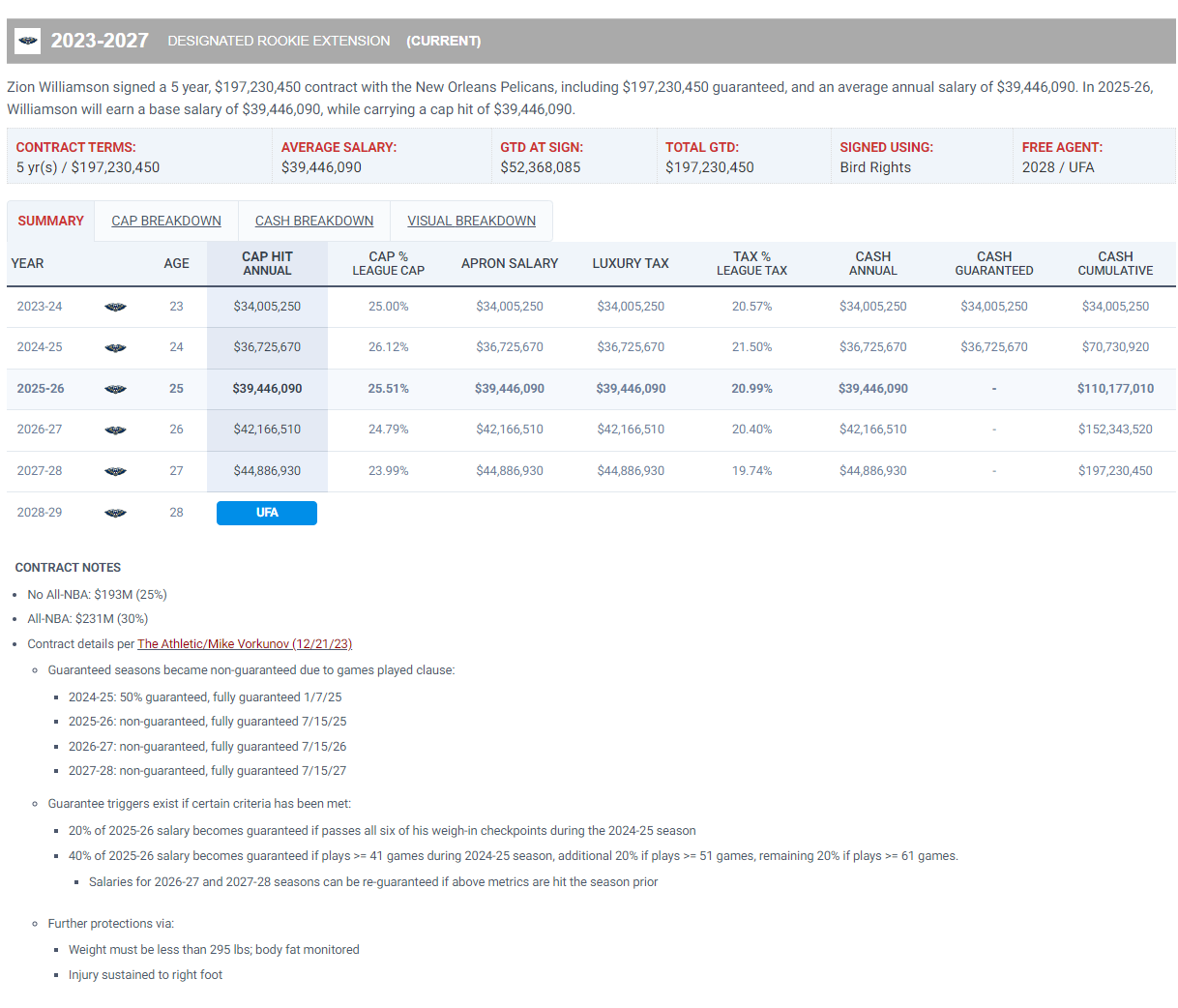Click the 24.79% league cap value
Image resolution: width=1178 pixels, height=1008 pixels.
[x=388, y=430]
